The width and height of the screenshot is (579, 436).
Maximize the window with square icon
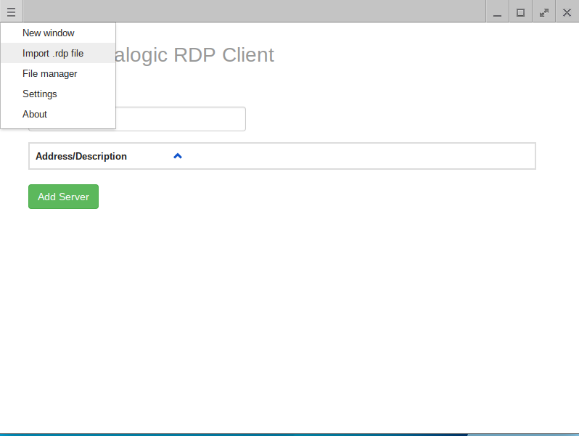click(x=520, y=13)
